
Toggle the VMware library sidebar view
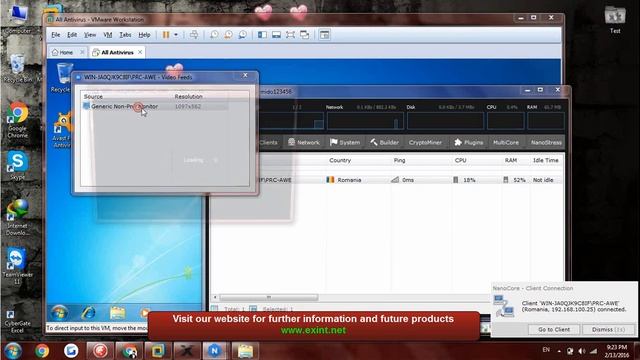[x=262, y=35]
